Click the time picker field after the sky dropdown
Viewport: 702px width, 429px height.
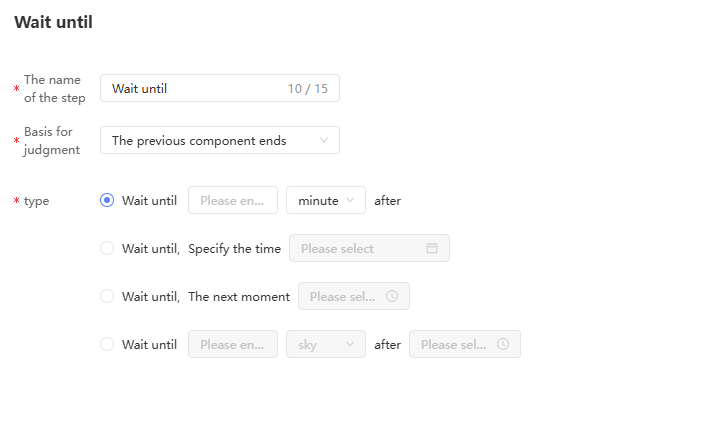[456, 344]
